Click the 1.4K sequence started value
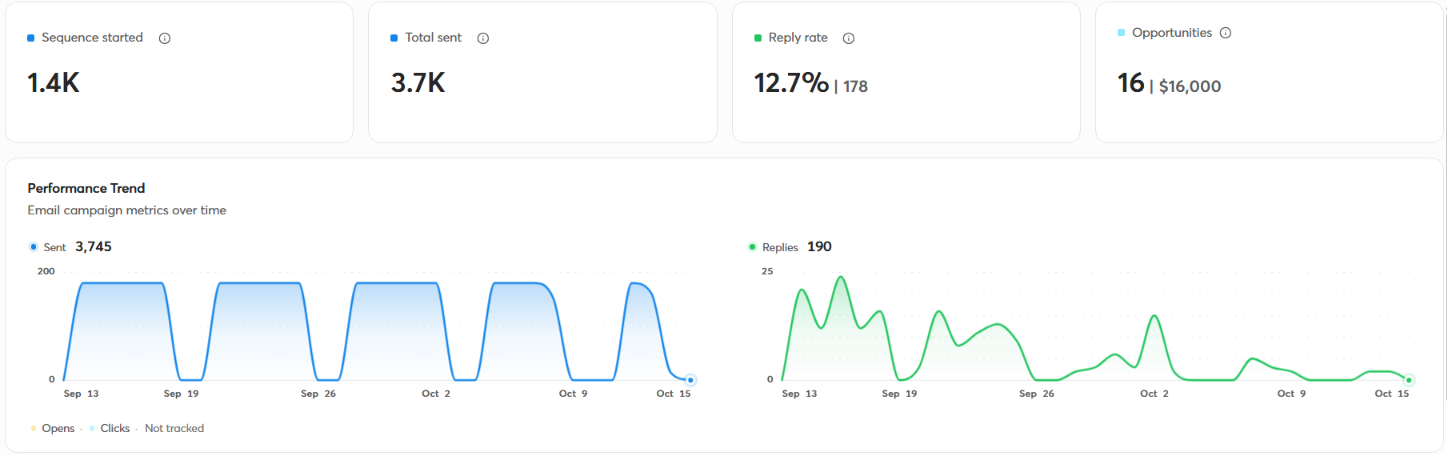The width and height of the screenshot is (1447, 455). coord(53,83)
